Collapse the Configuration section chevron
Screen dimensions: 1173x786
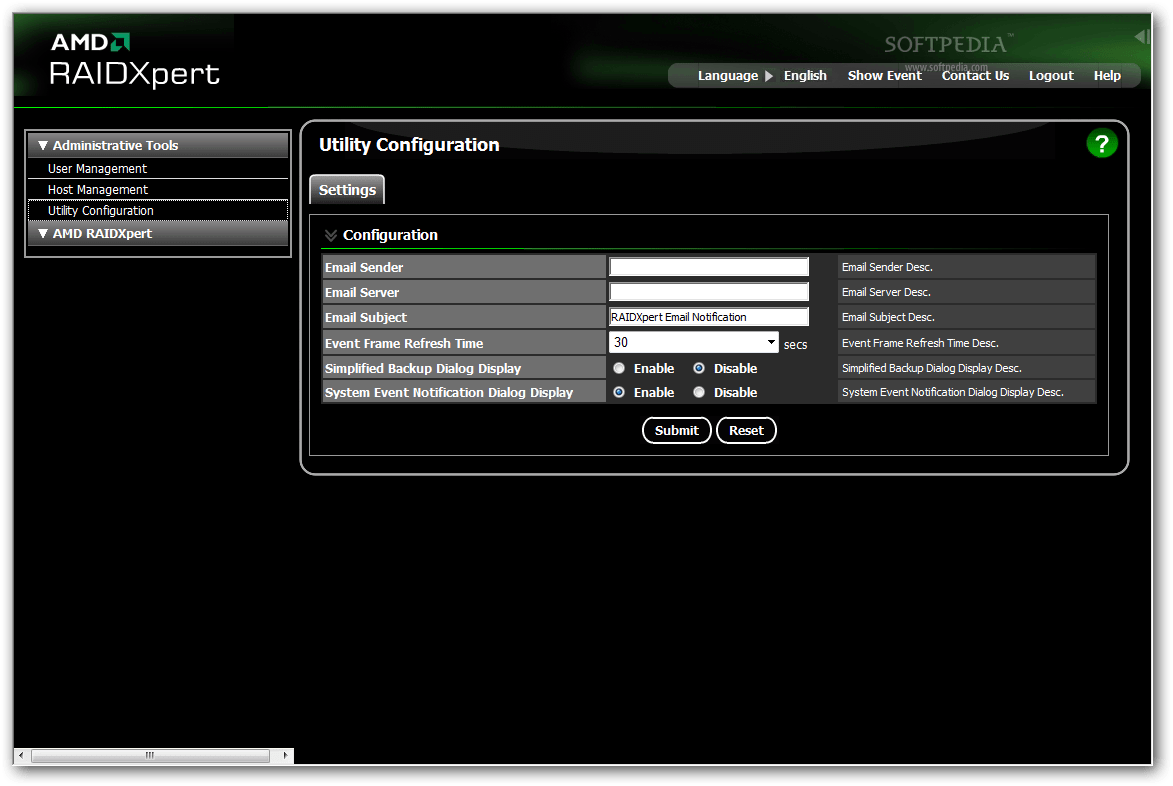click(x=331, y=236)
